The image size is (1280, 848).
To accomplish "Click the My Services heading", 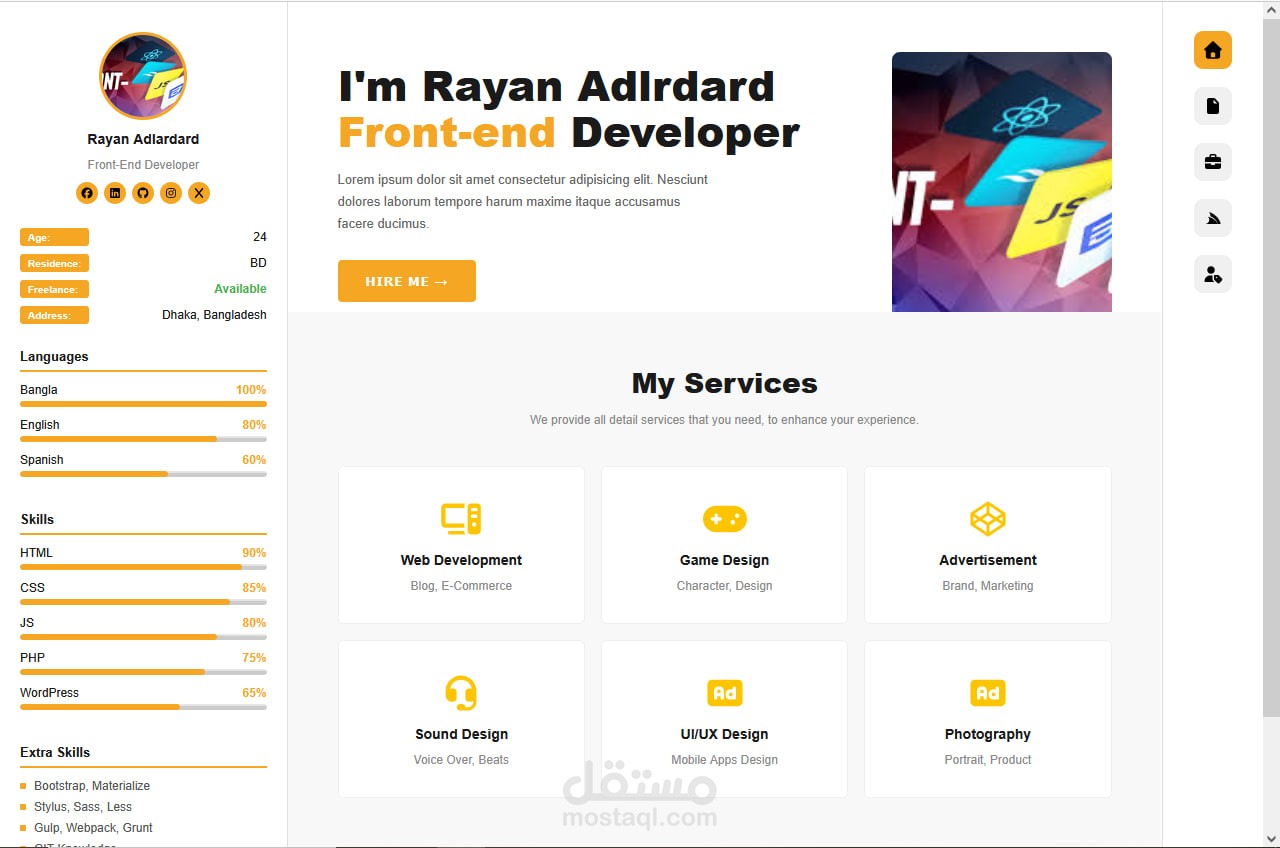I will (725, 383).
